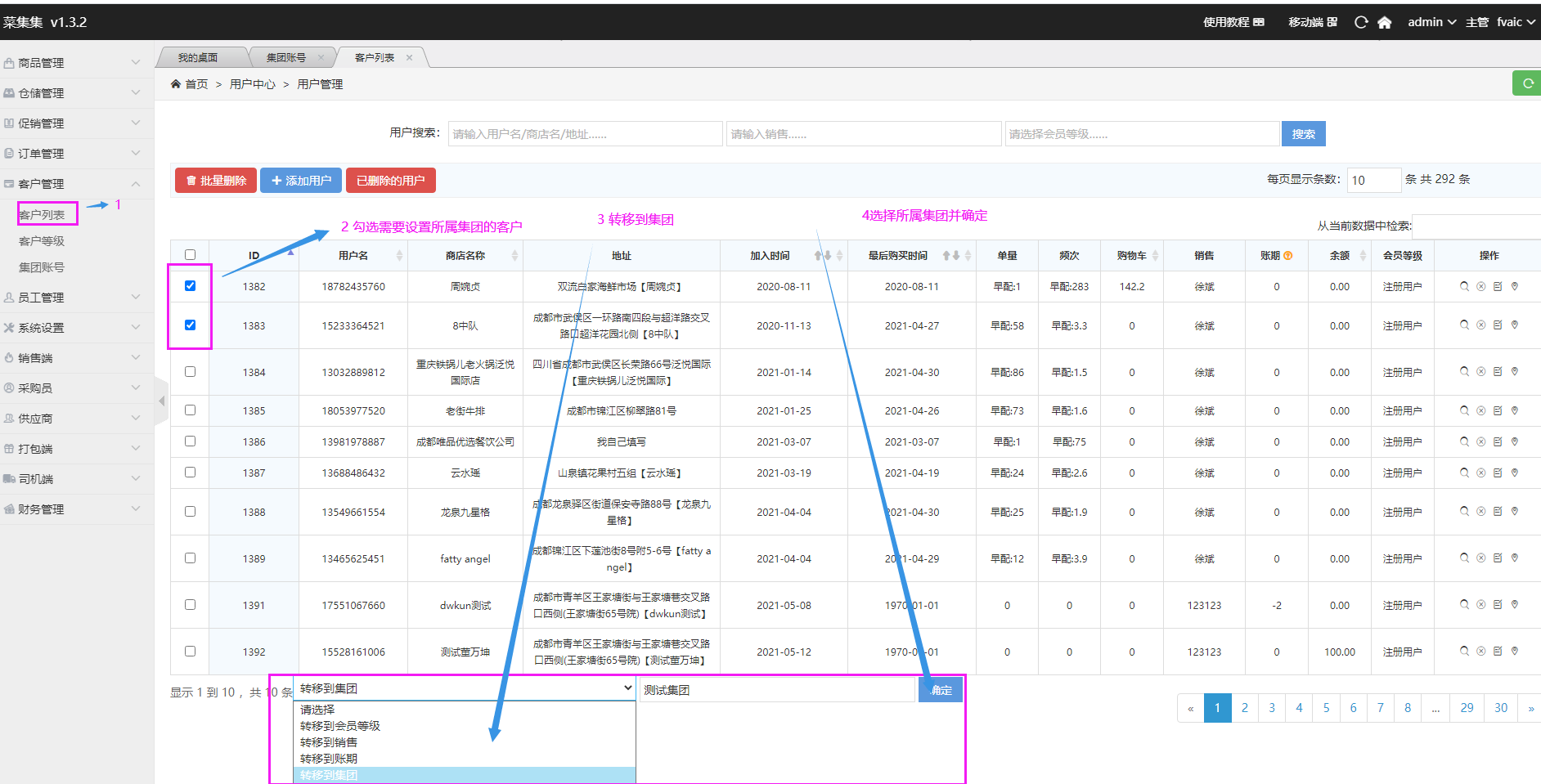Choose 转移到会员等级 from the dropdown list

[339, 726]
